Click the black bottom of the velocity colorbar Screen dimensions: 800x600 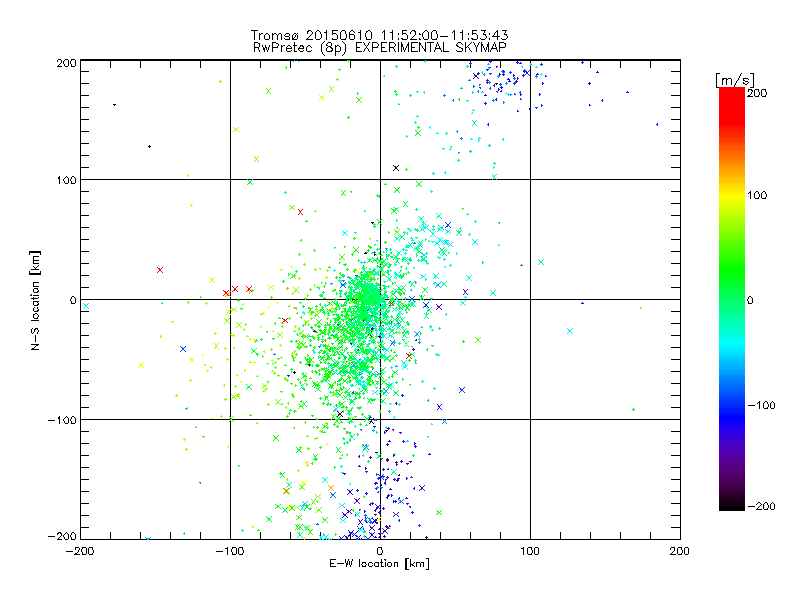(x=732, y=505)
